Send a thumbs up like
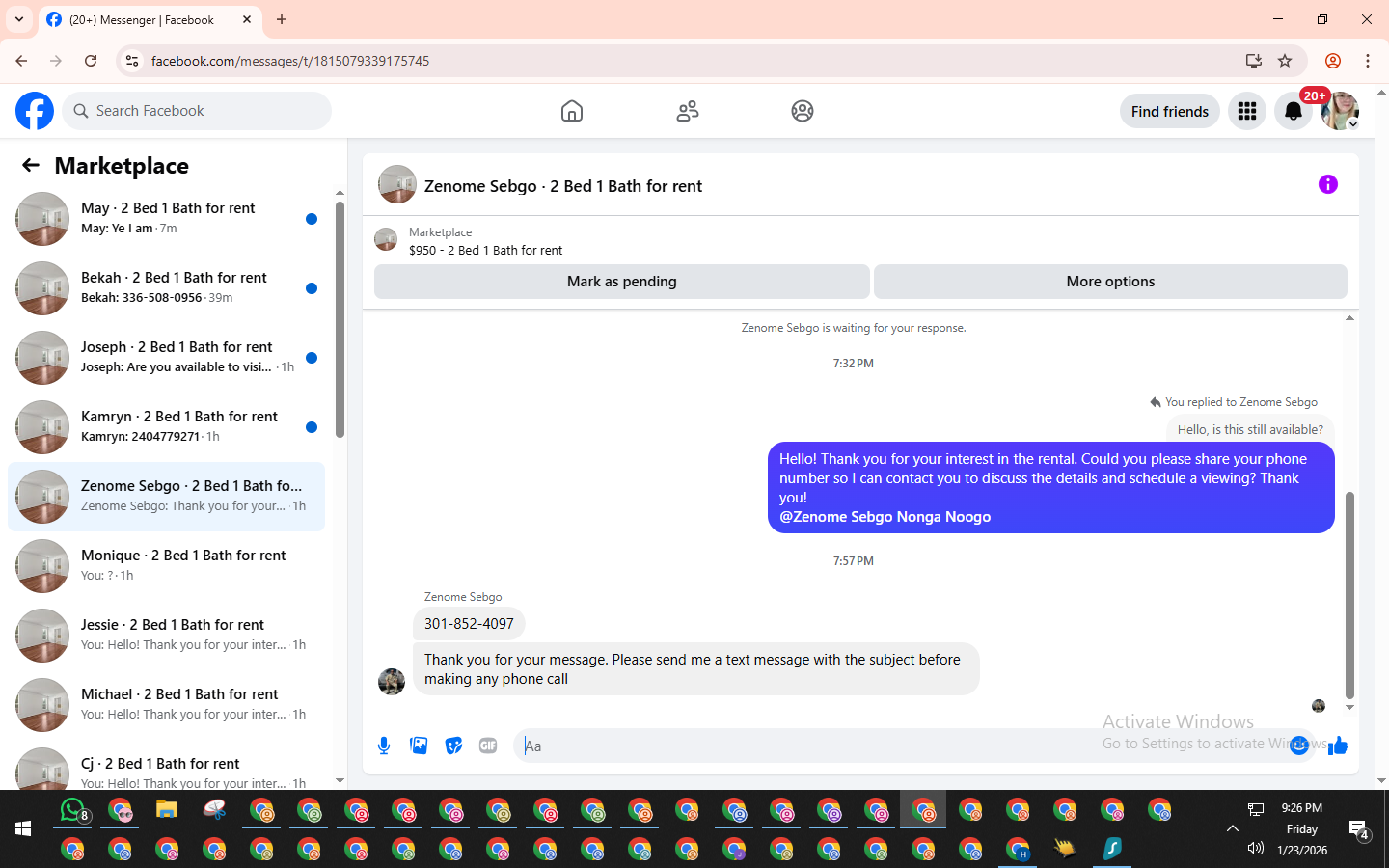 point(1338,745)
